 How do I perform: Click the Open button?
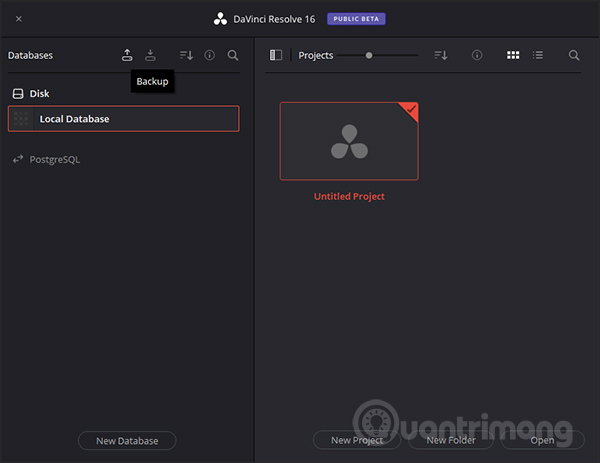(x=542, y=440)
